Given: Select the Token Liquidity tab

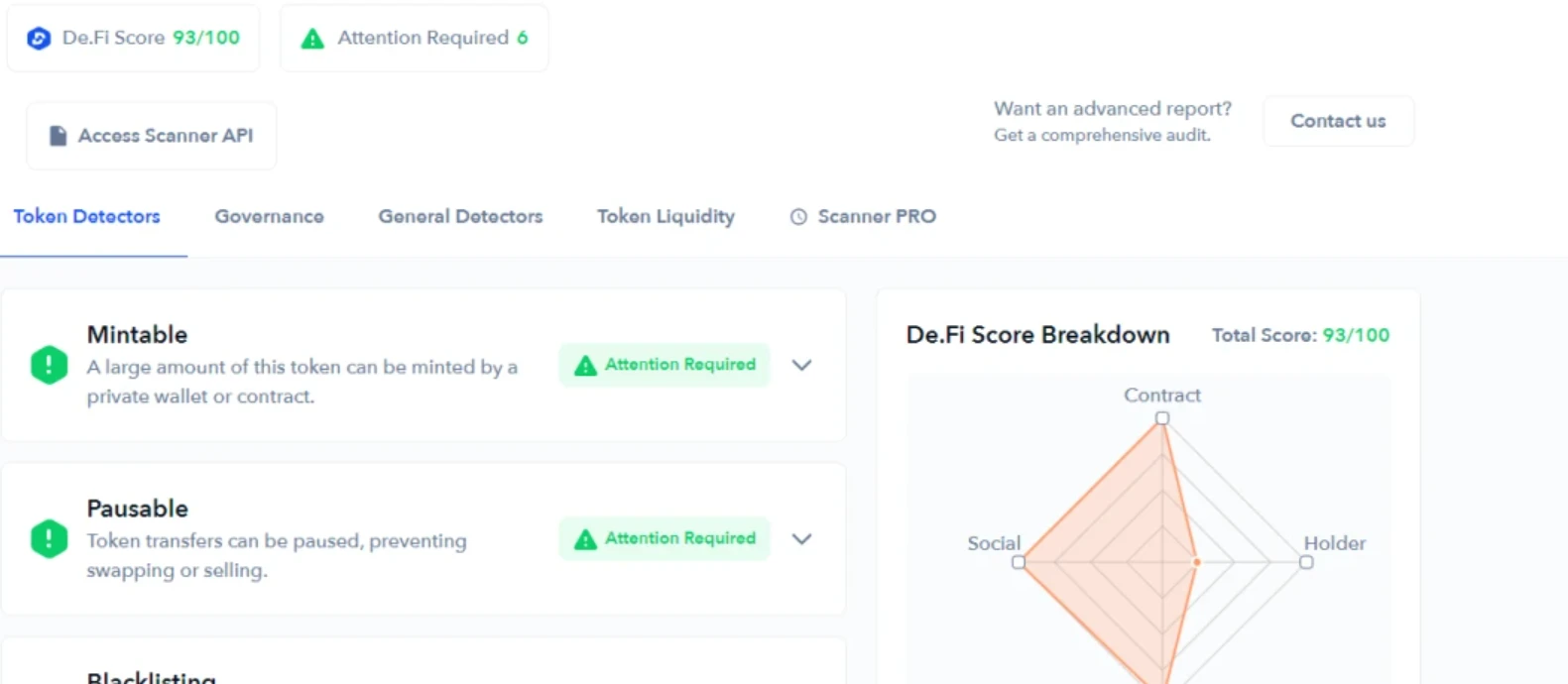Looking at the screenshot, I should pyautogui.click(x=665, y=216).
